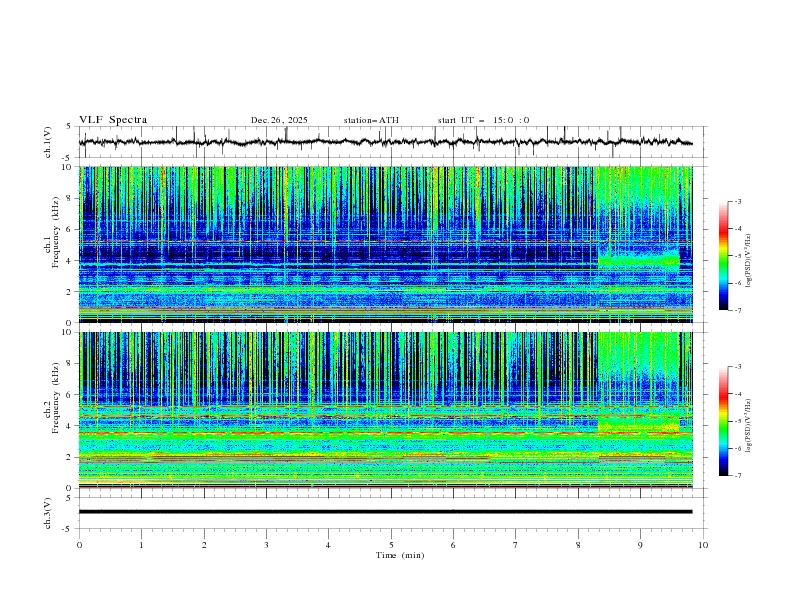The width and height of the screenshot is (792, 612).
Task: Select the ch.2 colorbar "log(PSD)(V²/Hz)" label
Action: point(749,426)
